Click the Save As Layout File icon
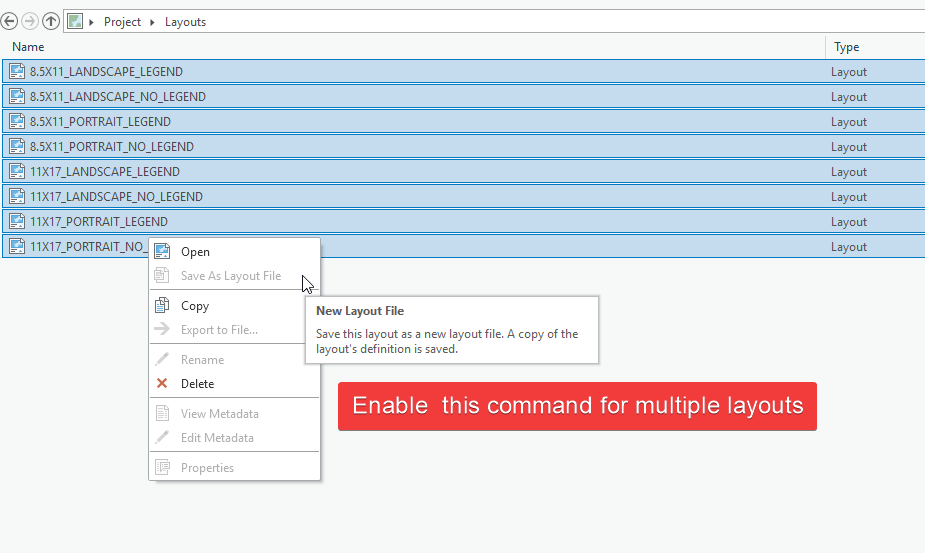Screen dimensions: 925x553 click(x=162, y=276)
